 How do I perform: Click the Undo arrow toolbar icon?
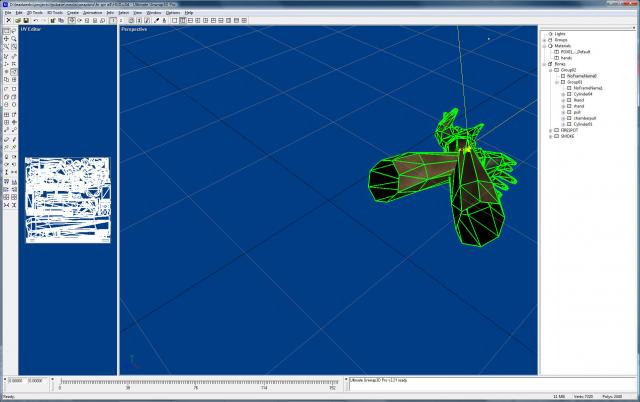35,20
